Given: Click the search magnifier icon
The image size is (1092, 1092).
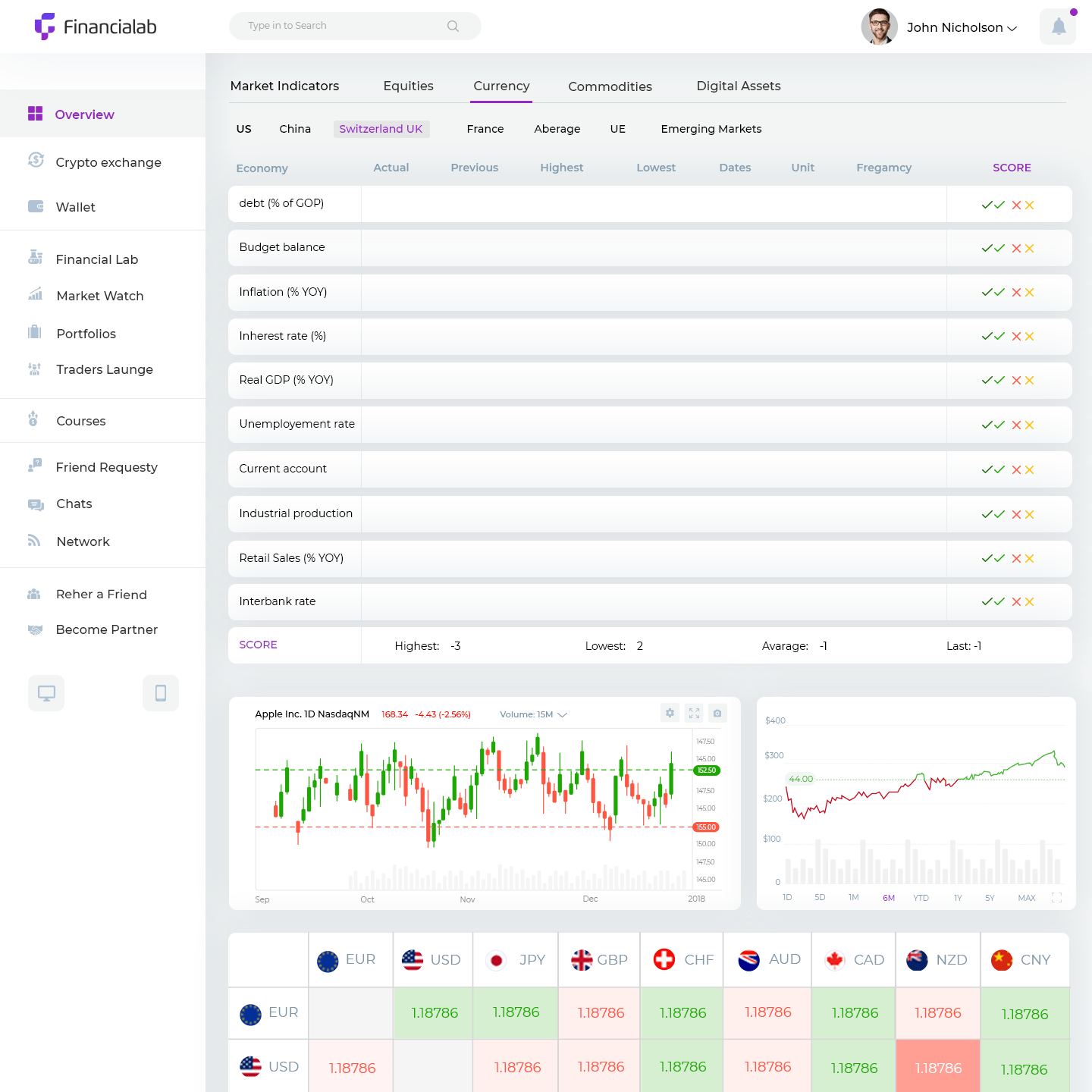Looking at the screenshot, I should tap(453, 26).
